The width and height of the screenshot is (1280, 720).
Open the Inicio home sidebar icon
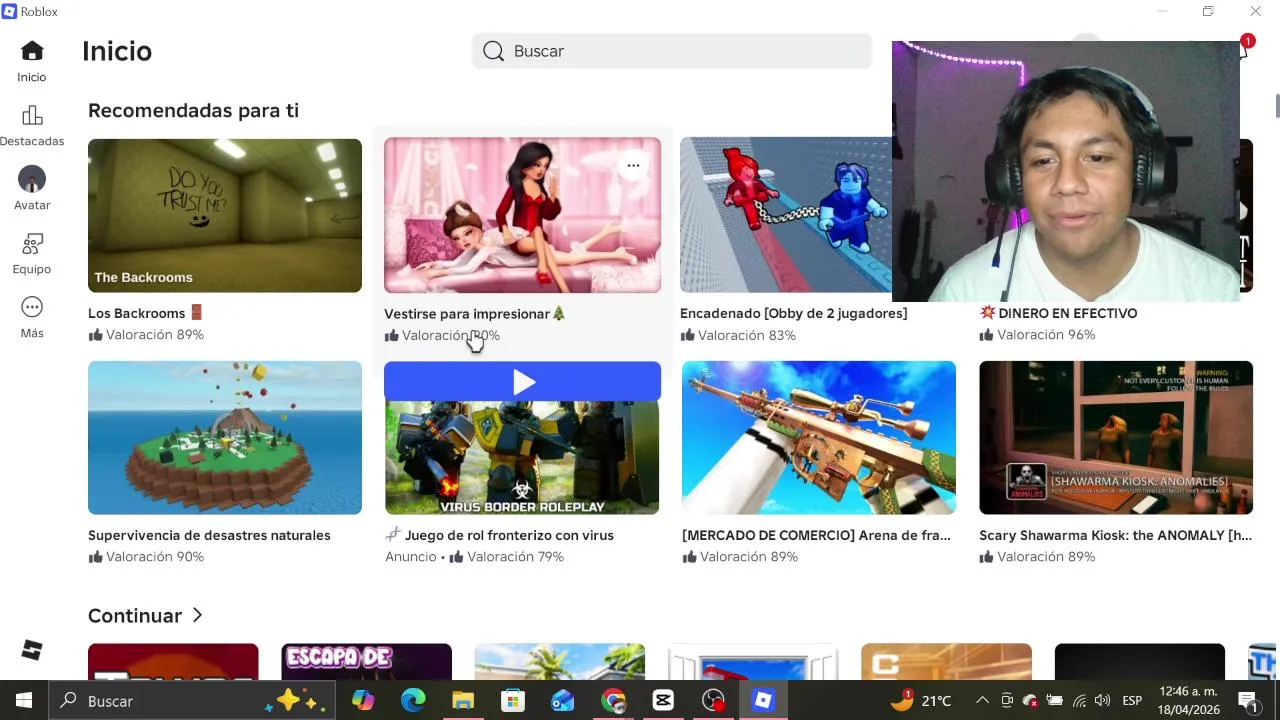tap(32, 51)
